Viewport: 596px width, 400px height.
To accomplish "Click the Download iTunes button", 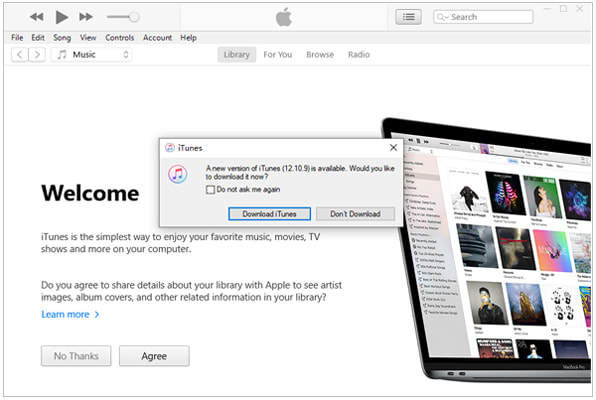I will coord(269,214).
